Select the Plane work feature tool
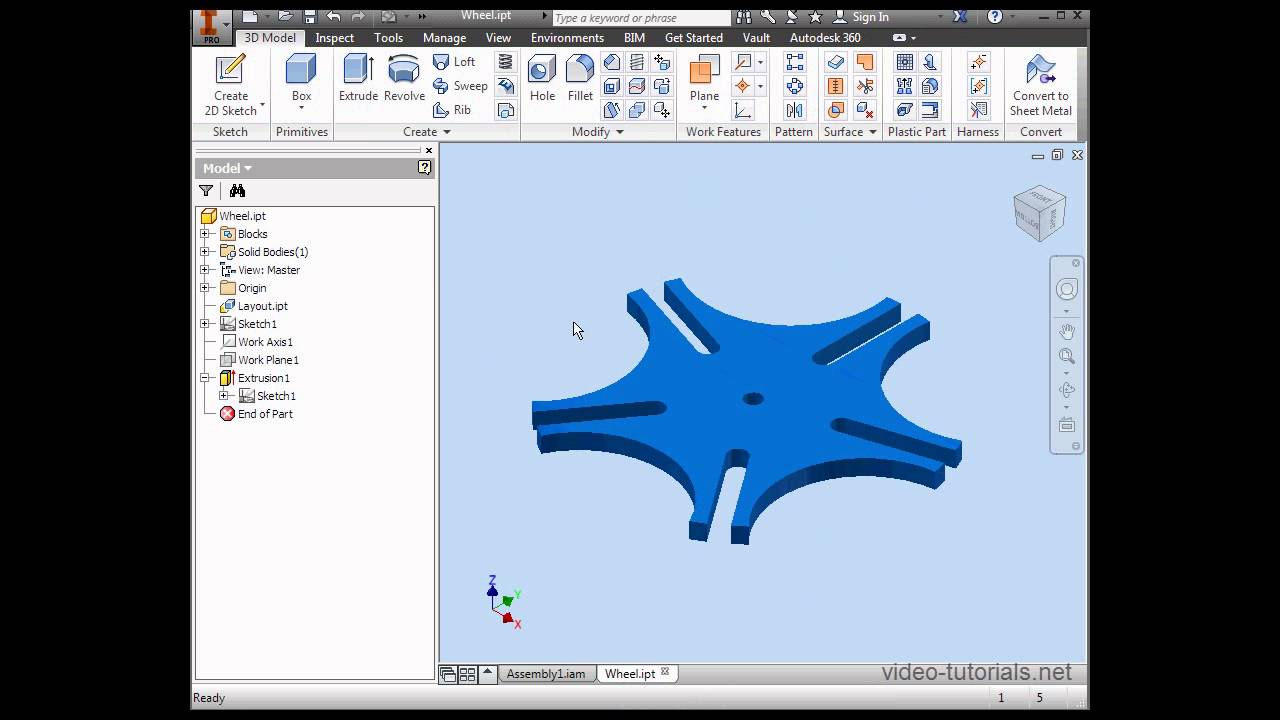The width and height of the screenshot is (1280, 720). pyautogui.click(x=704, y=76)
